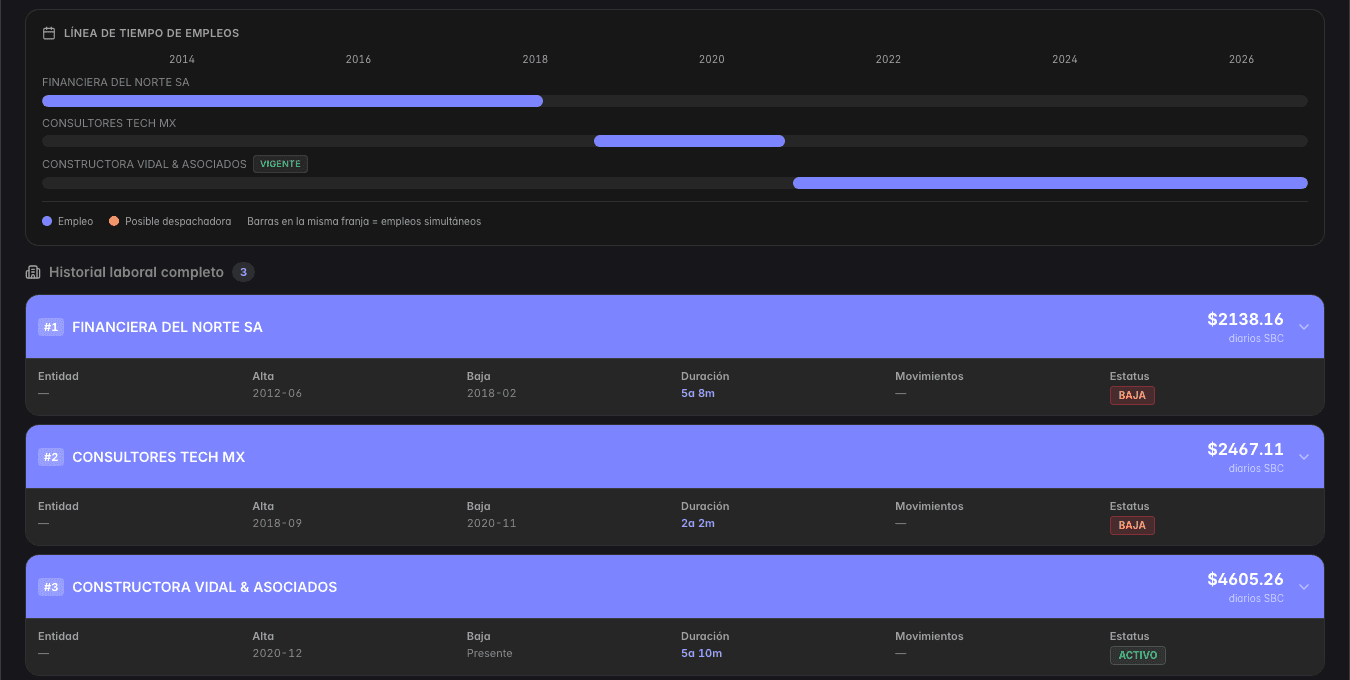
Task: Click the orange Posible despachadora legend dot
Action: (114, 221)
